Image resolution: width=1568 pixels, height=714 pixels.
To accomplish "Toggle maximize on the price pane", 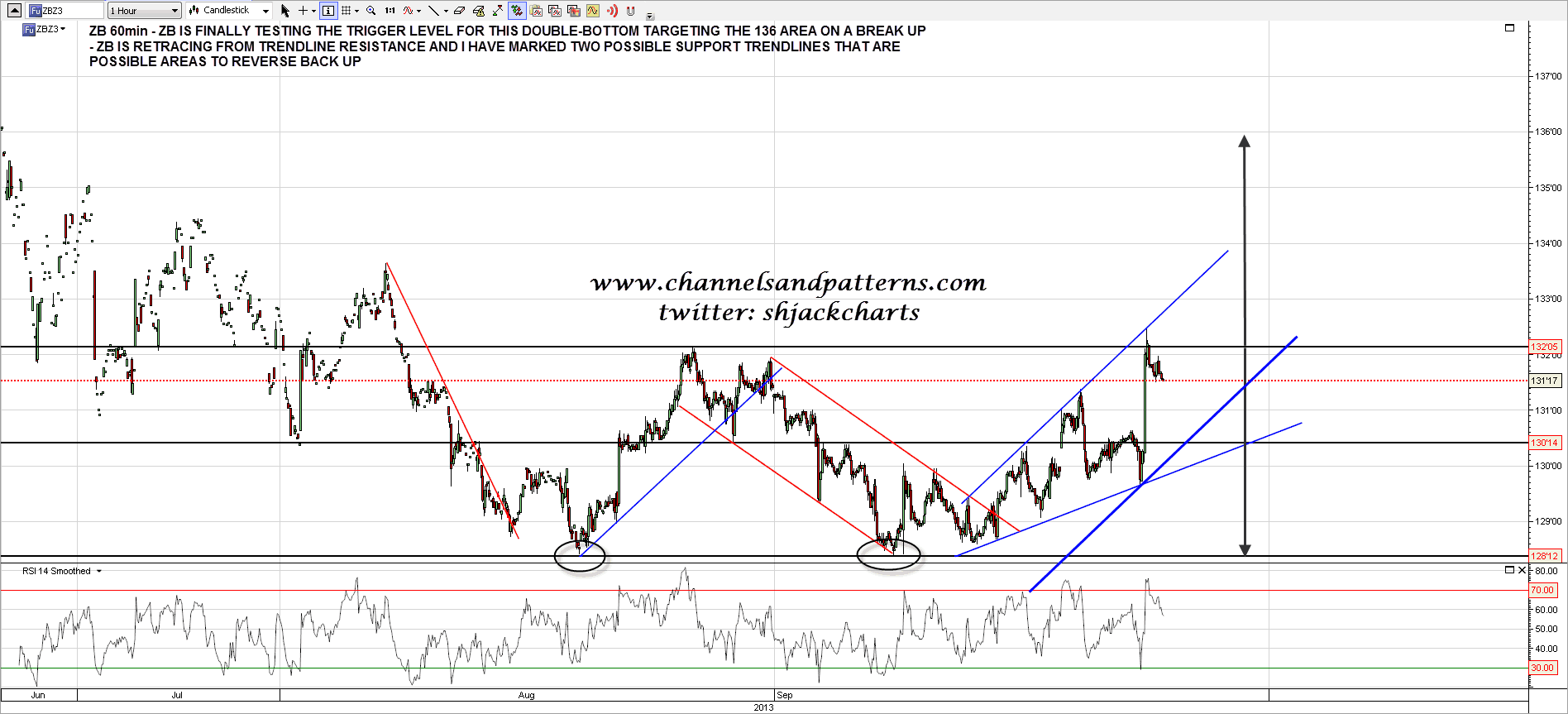I will tap(1509, 28).
